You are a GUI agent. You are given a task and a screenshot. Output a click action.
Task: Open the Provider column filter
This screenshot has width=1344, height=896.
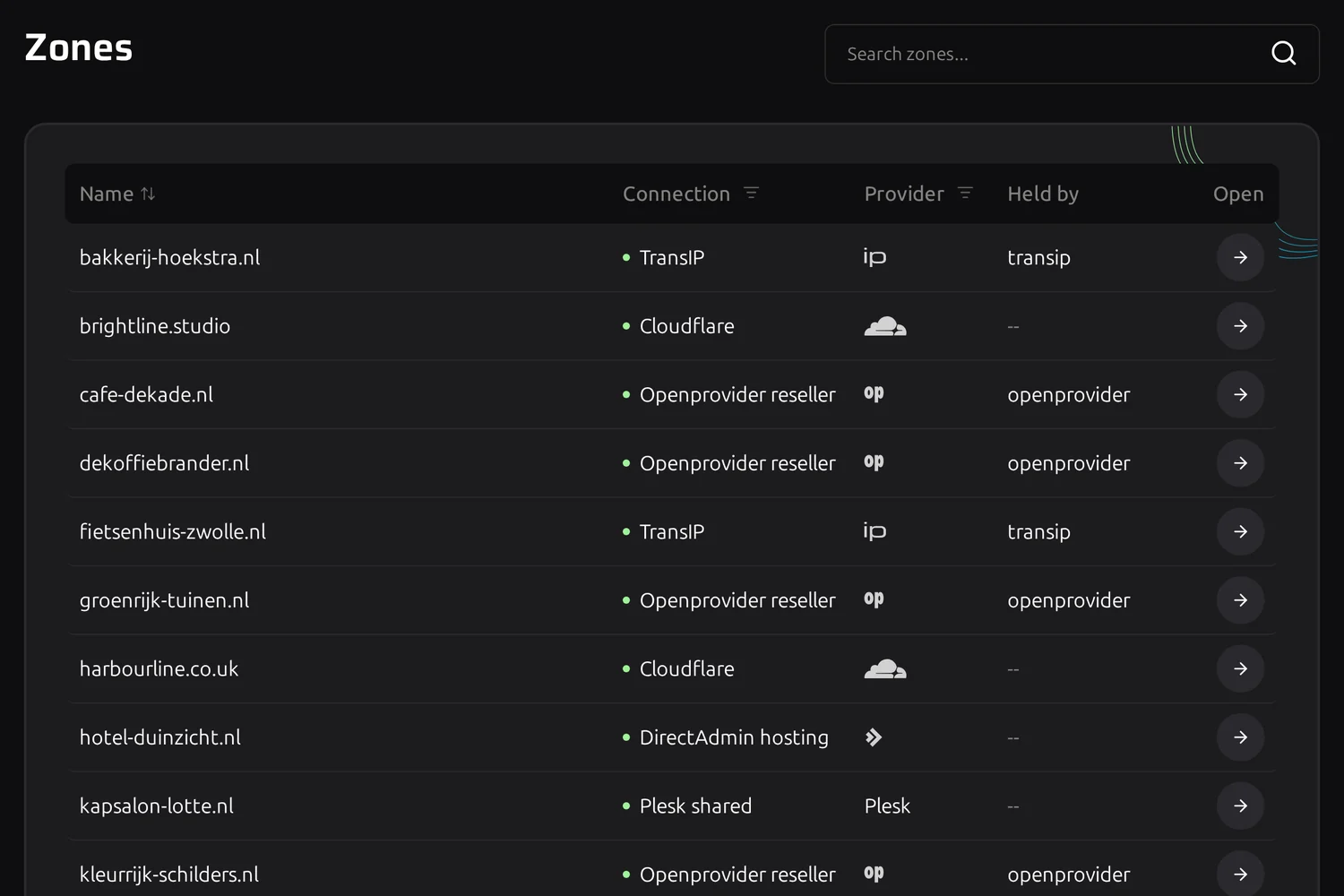[965, 194]
